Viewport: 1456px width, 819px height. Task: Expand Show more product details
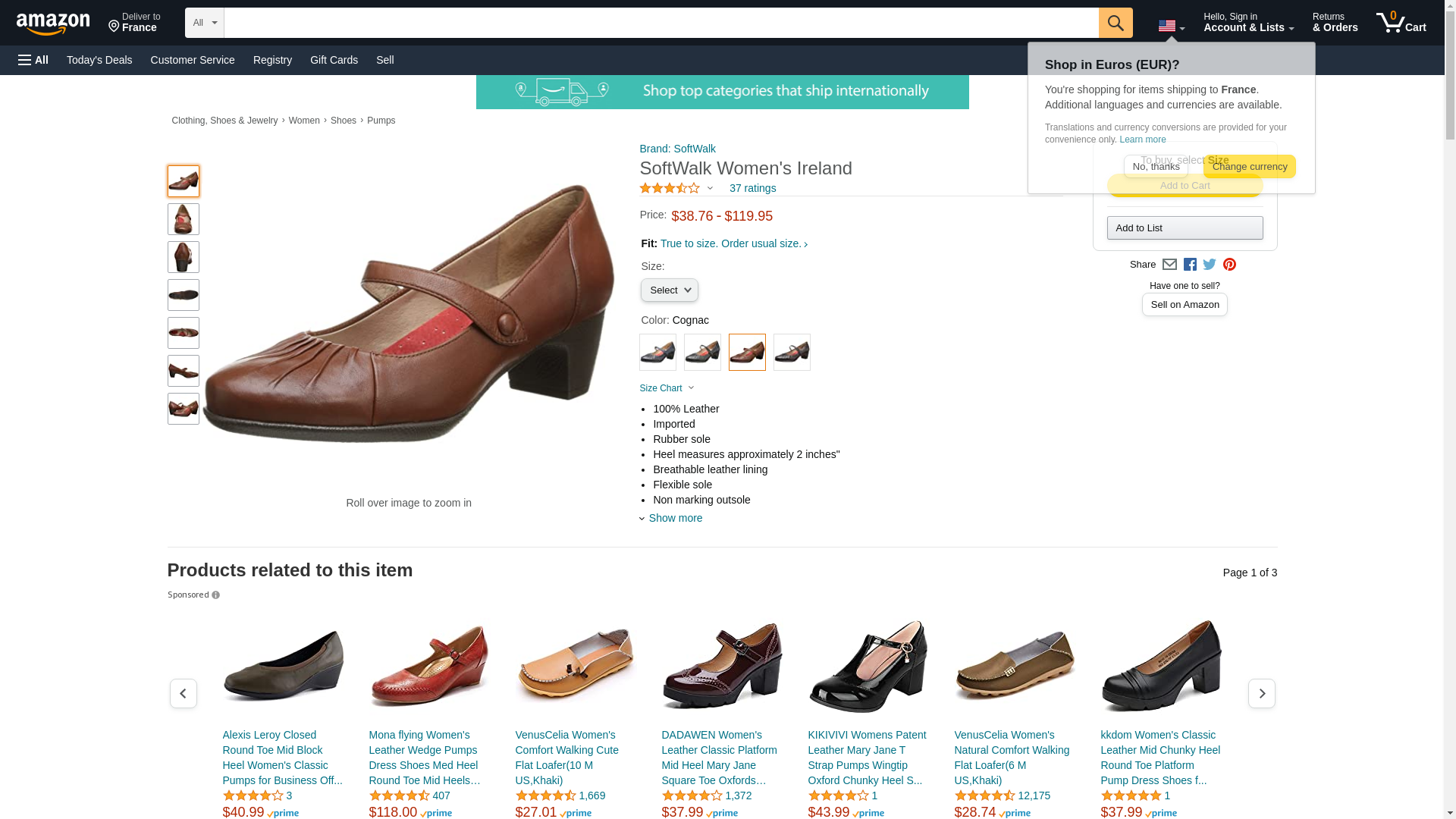tap(674, 518)
